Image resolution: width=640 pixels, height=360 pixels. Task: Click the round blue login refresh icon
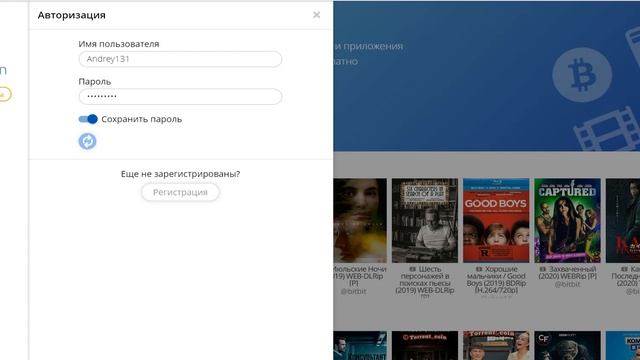(87, 141)
